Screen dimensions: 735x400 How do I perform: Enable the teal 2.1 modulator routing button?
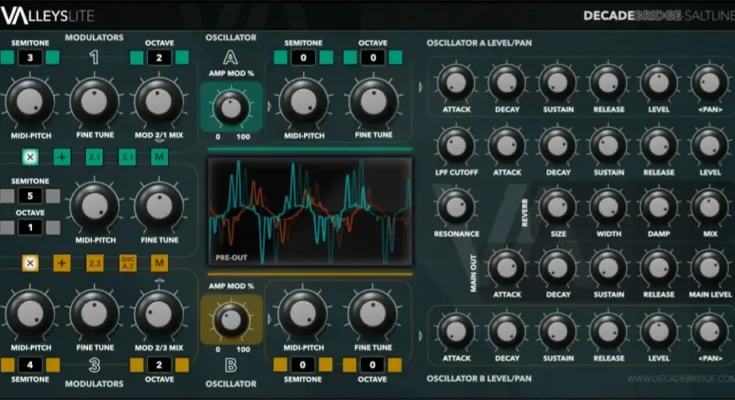[94, 157]
